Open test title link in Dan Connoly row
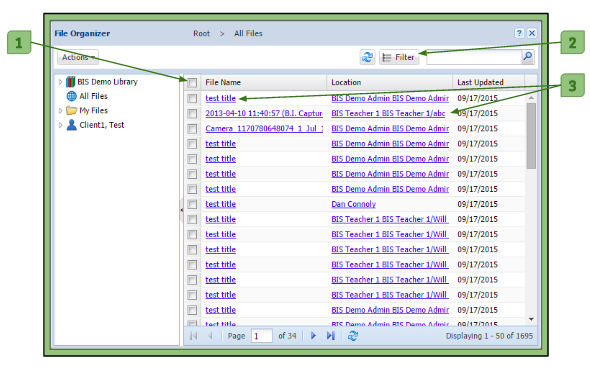Viewport: 590px width, 372px height. coord(220,204)
